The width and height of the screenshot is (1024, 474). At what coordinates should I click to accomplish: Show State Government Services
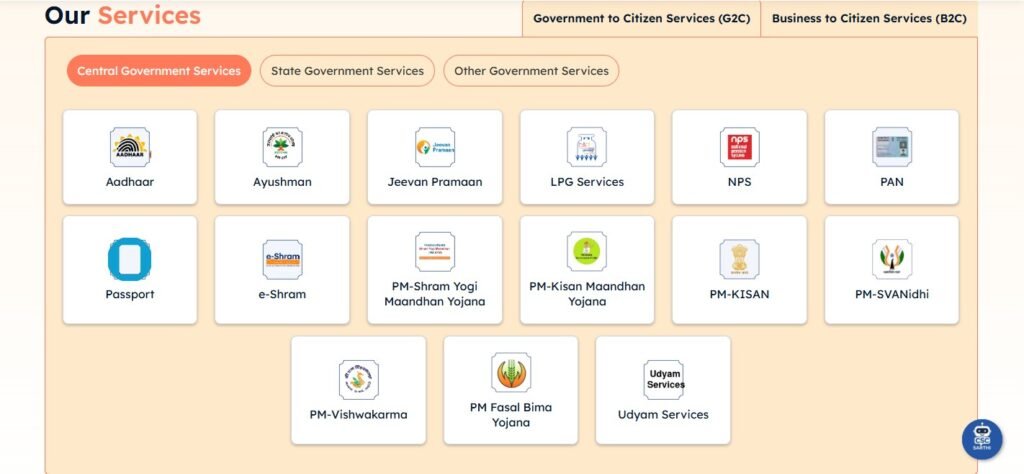point(348,71)
